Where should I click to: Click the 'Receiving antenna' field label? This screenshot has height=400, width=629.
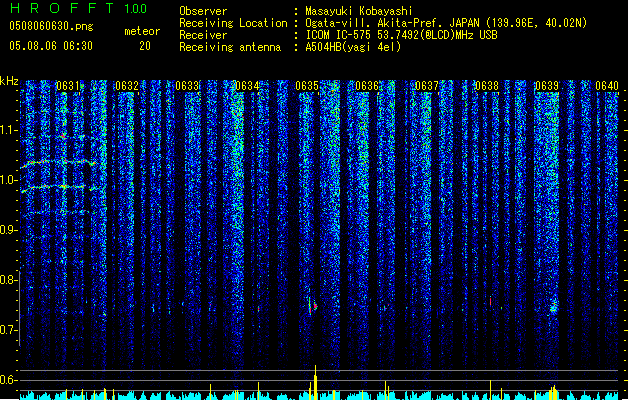pos(230,47)
